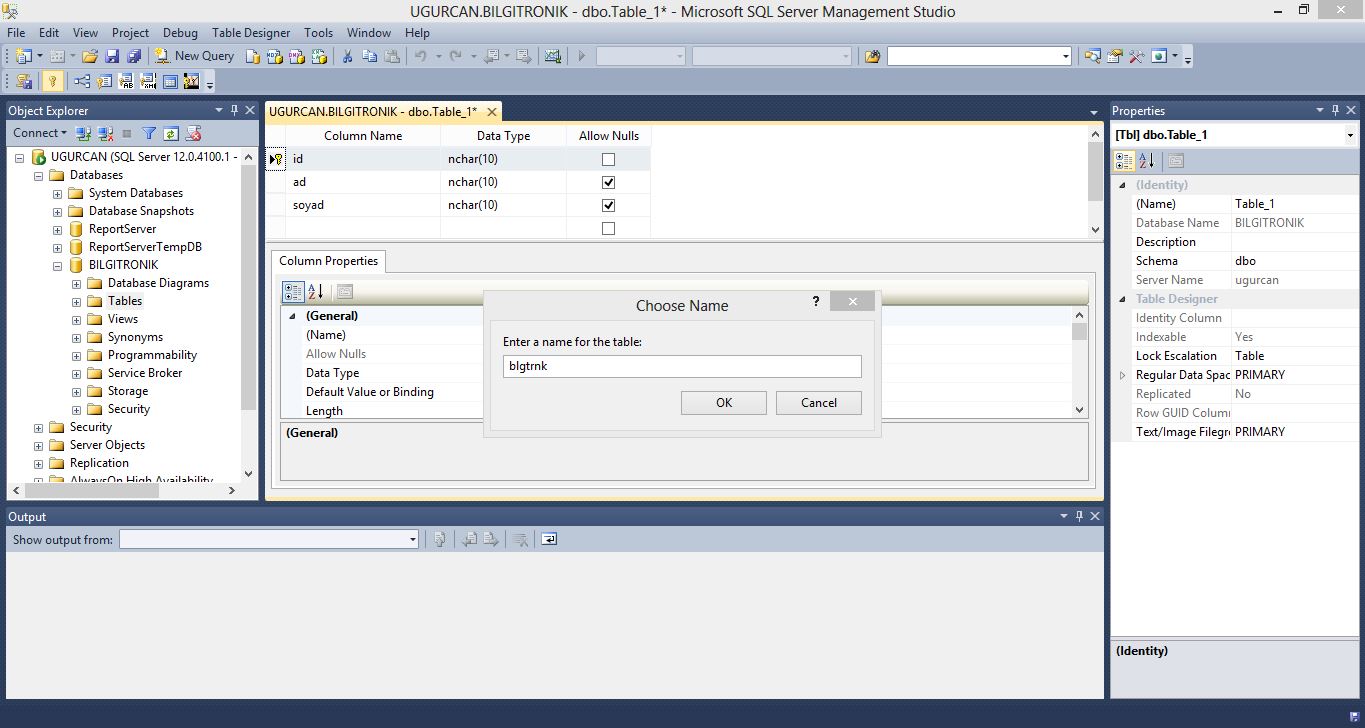This screenshot has height=728, width=1365.
Task: Click OK in Choose Name dialog
Action: click(x=724, y=403)
